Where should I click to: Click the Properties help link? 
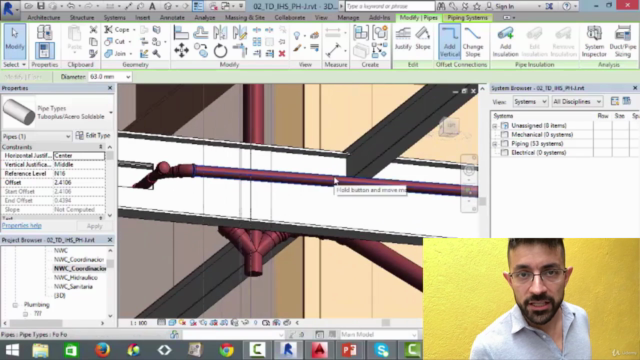coord(22,226)
